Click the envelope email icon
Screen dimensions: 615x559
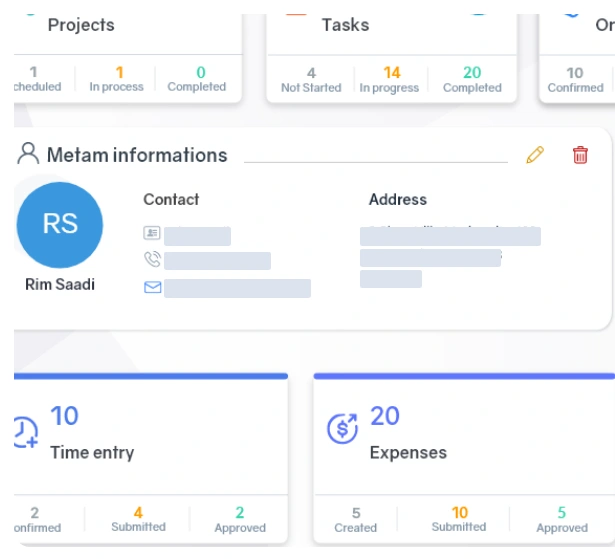pyautogui.click(x=152, y=288)
